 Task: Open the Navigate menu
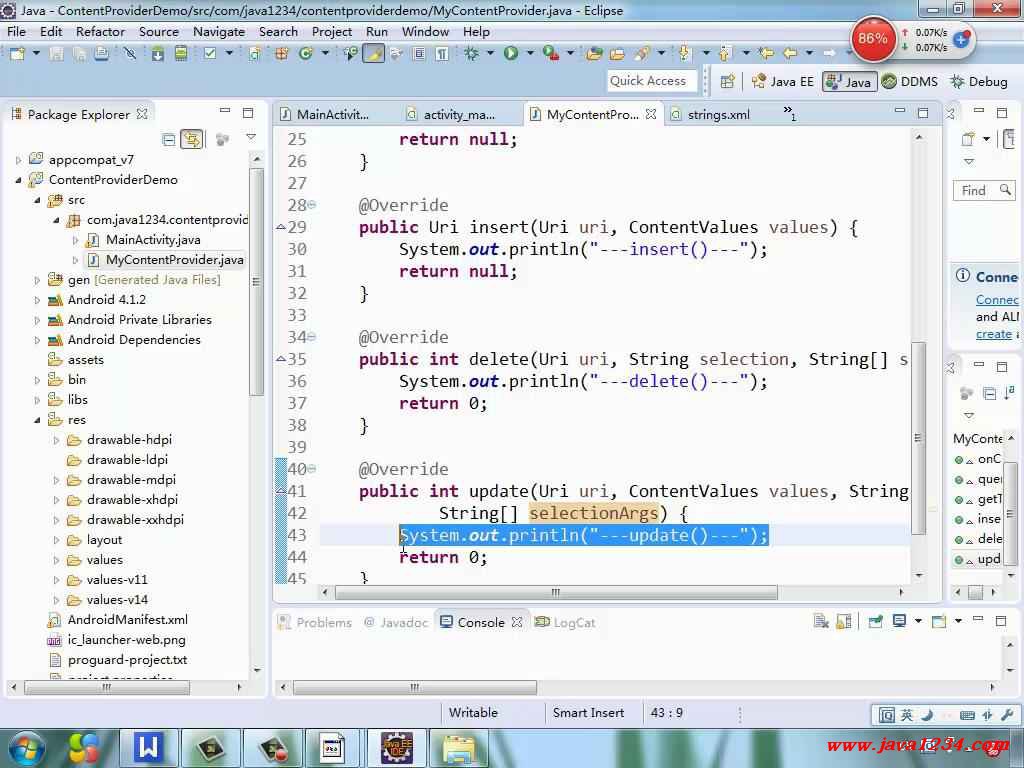coord(219,31)
